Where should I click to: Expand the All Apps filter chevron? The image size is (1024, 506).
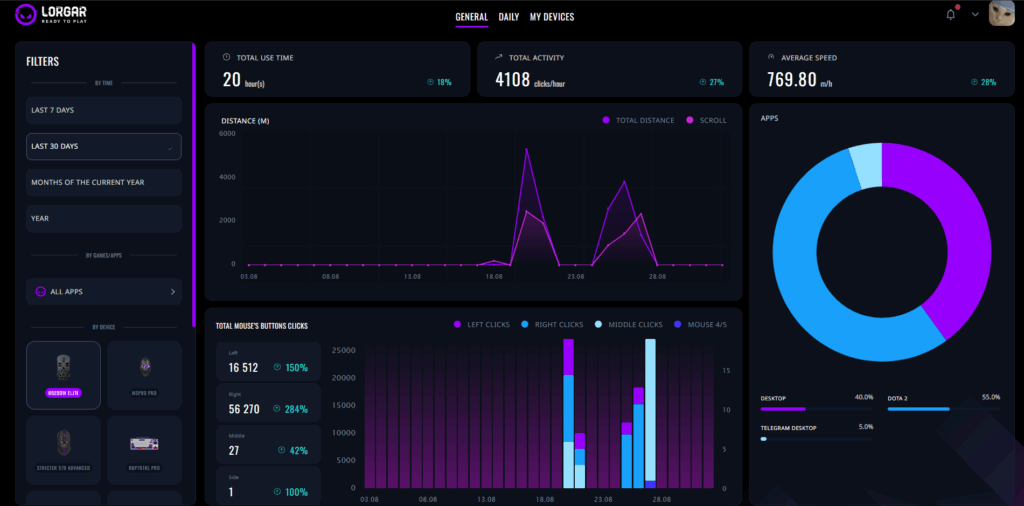[172, 292]
